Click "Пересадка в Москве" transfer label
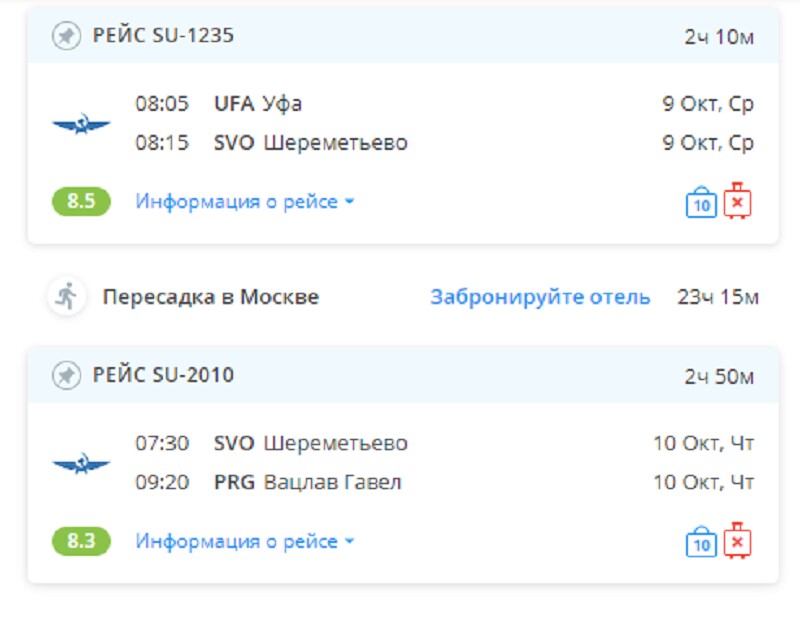The height and width of the screenshot is (637, 800). click(x=210, y=297)
